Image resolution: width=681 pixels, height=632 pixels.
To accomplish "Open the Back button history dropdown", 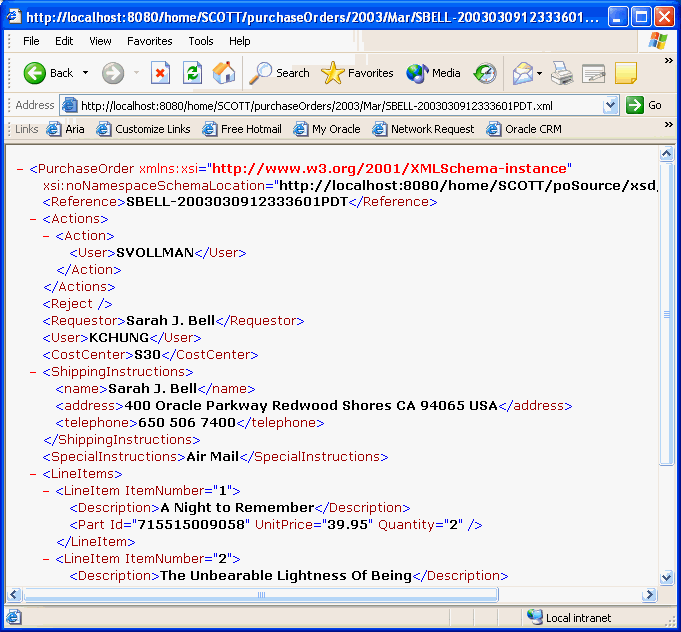I will [x=86, y=73].
